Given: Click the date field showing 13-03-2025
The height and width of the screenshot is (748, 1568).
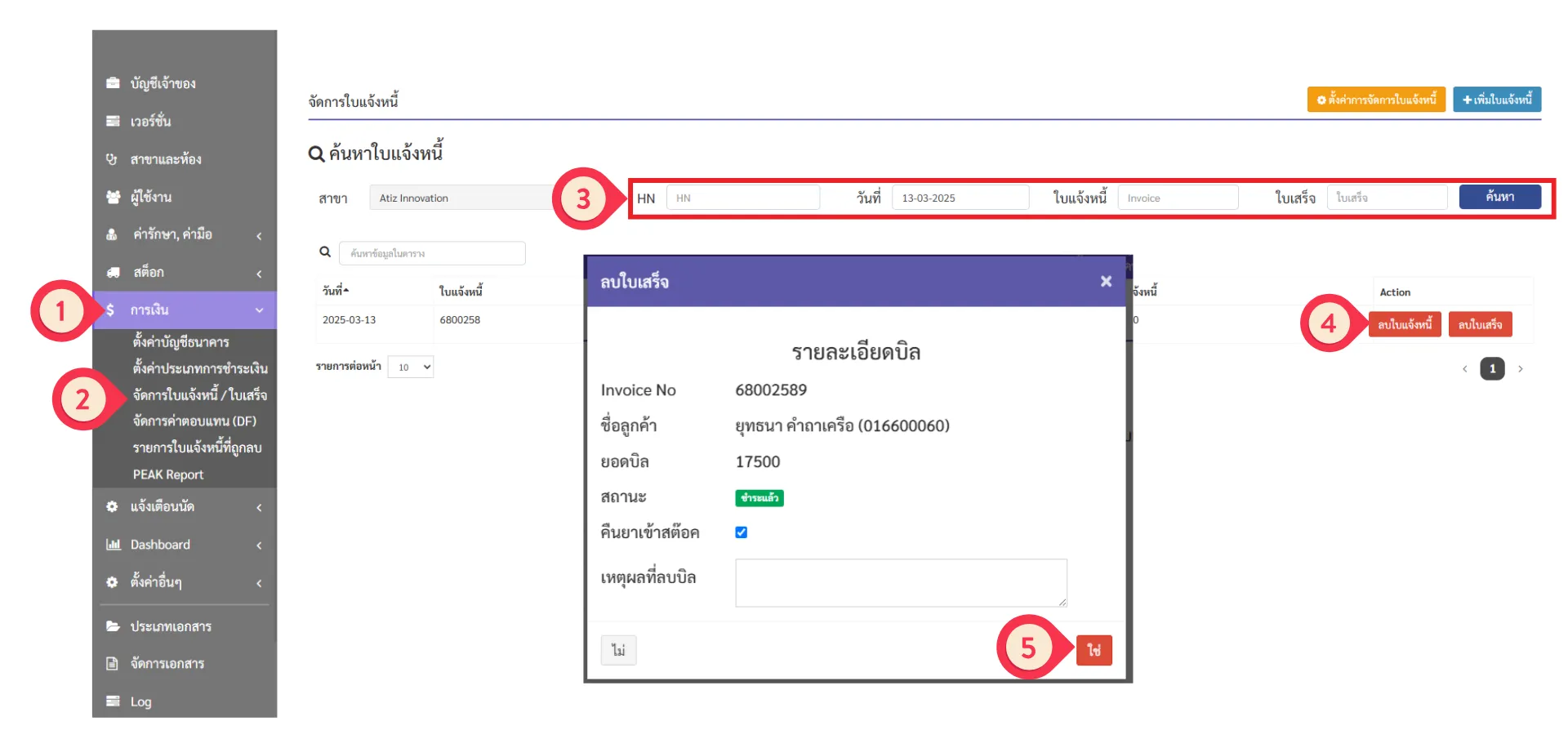Looking at the screenshot, I should point(960,198).
